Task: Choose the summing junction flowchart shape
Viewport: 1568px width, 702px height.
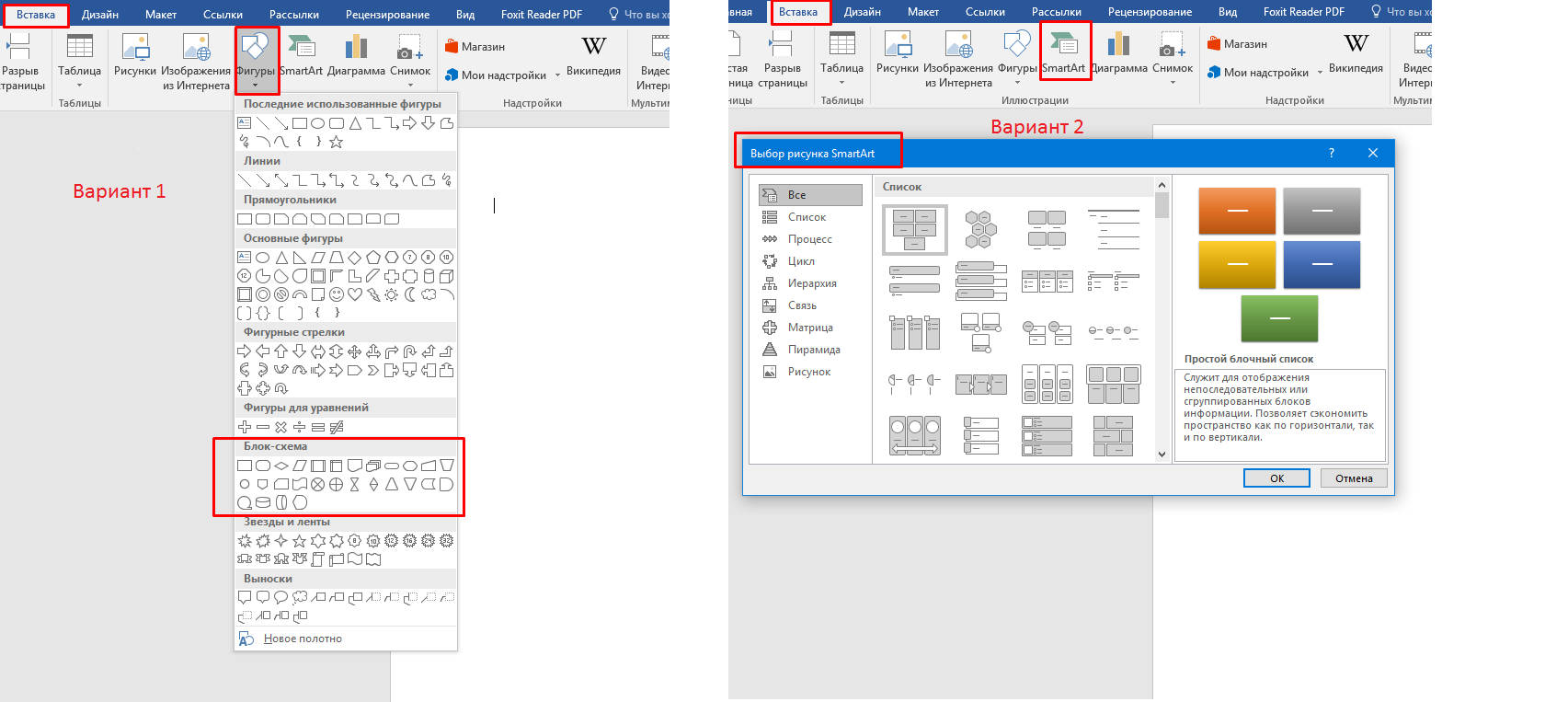Action: [317, 484]
